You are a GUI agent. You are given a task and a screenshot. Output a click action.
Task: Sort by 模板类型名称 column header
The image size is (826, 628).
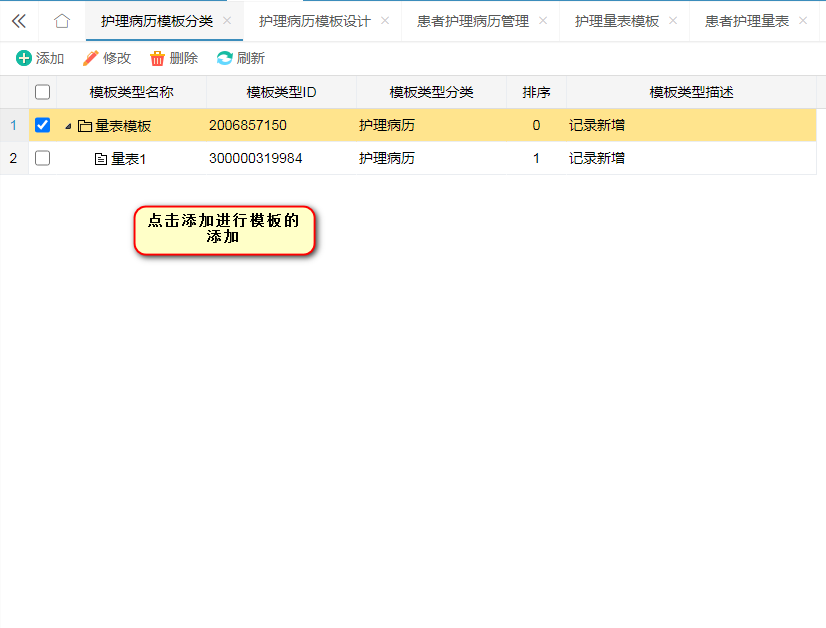[132, 92]
